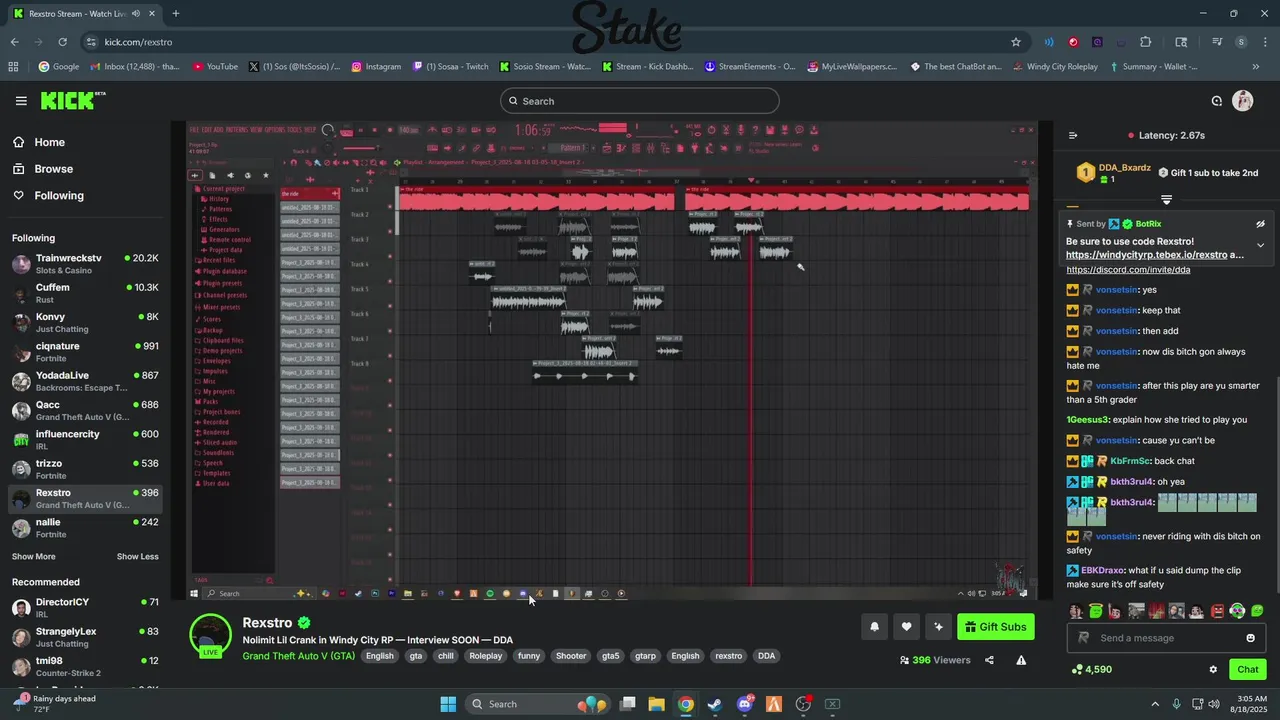The image size is (1280, 720).
Task: Click Show Less under the Following list
Action: (x=137, y=557)
